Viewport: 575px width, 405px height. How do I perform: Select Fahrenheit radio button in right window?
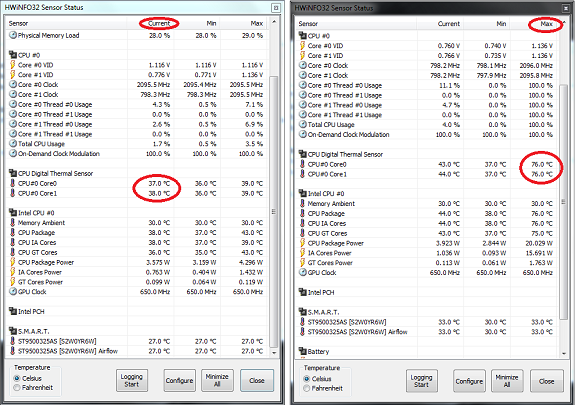point(307,388)
